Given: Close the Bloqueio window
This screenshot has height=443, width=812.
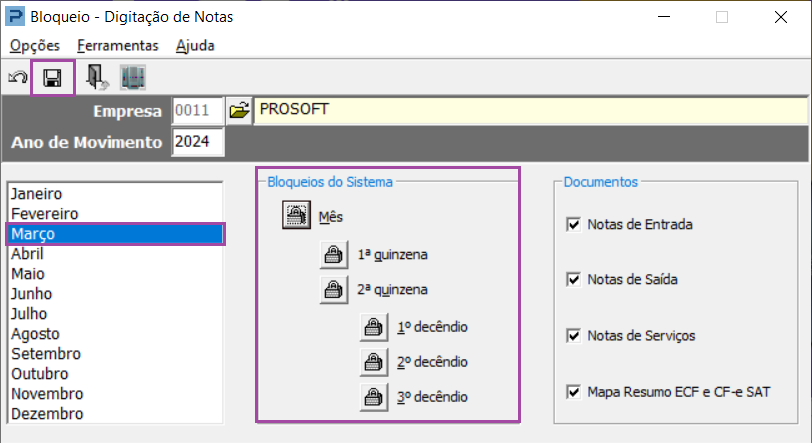Looking at the screenshot, I should 781,17.
